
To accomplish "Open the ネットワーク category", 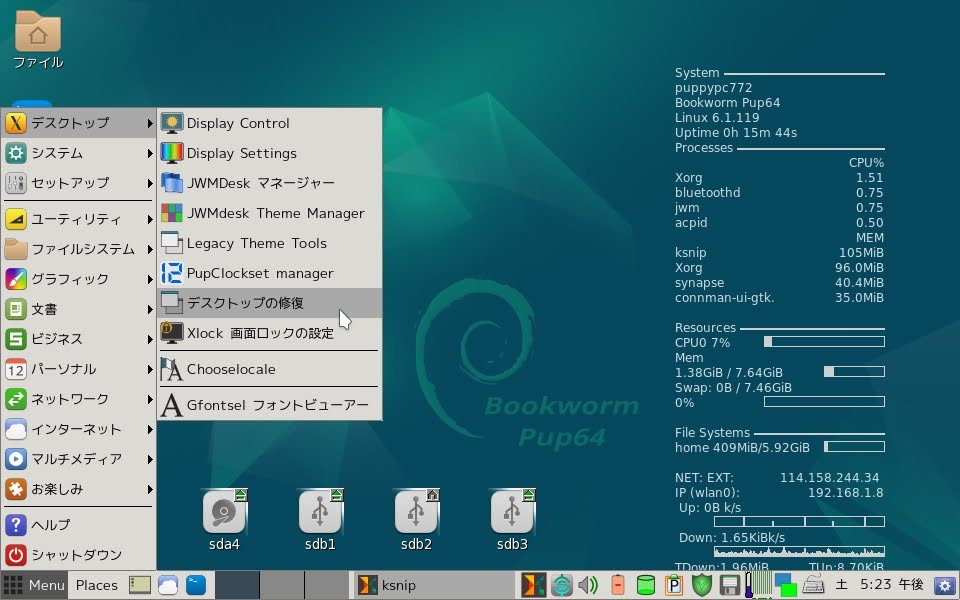I will [78, 399].
